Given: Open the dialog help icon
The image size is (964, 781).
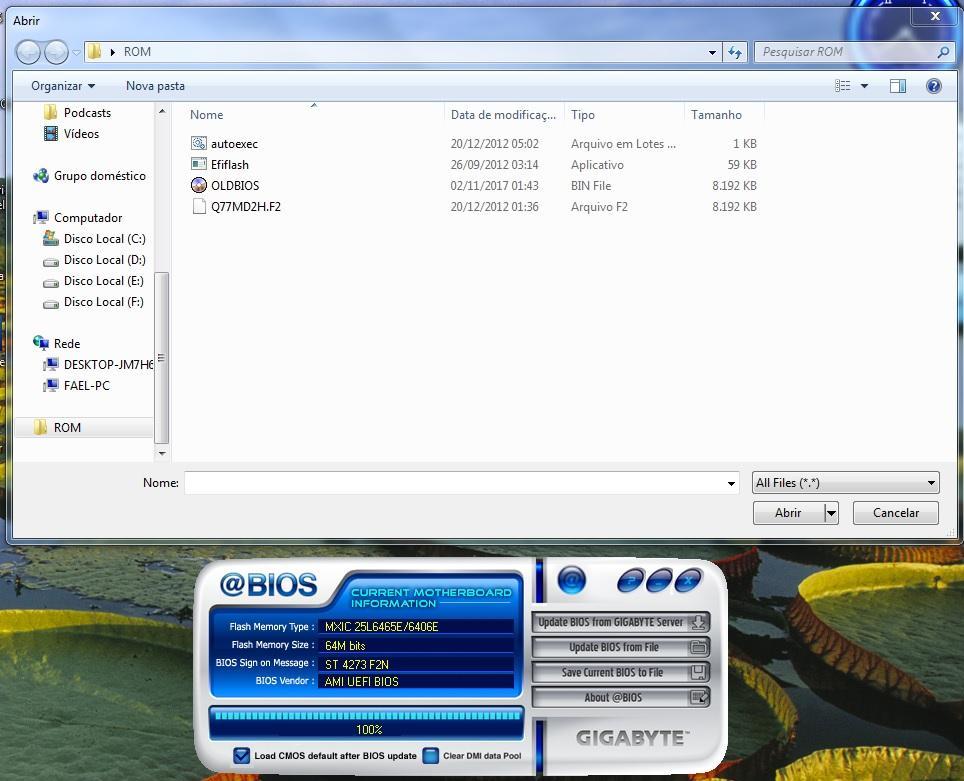Looking at the screenshot, I should 933,86.
